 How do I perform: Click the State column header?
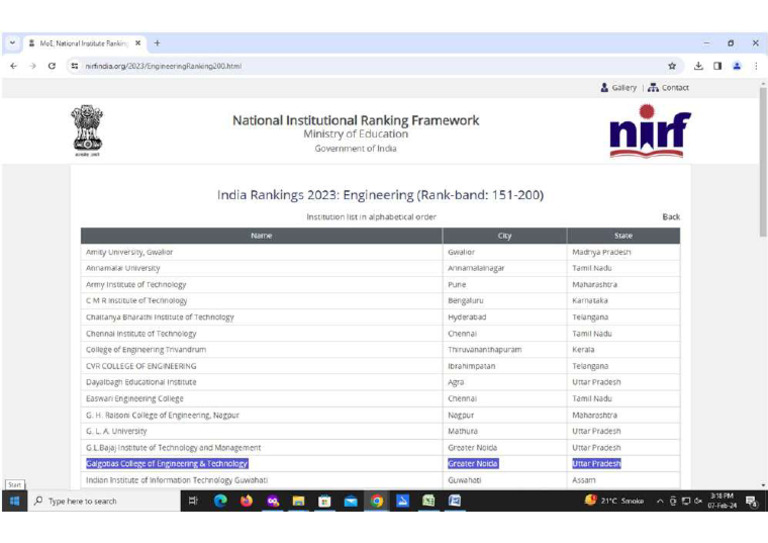pyautogui.click(x=623, y=236)
